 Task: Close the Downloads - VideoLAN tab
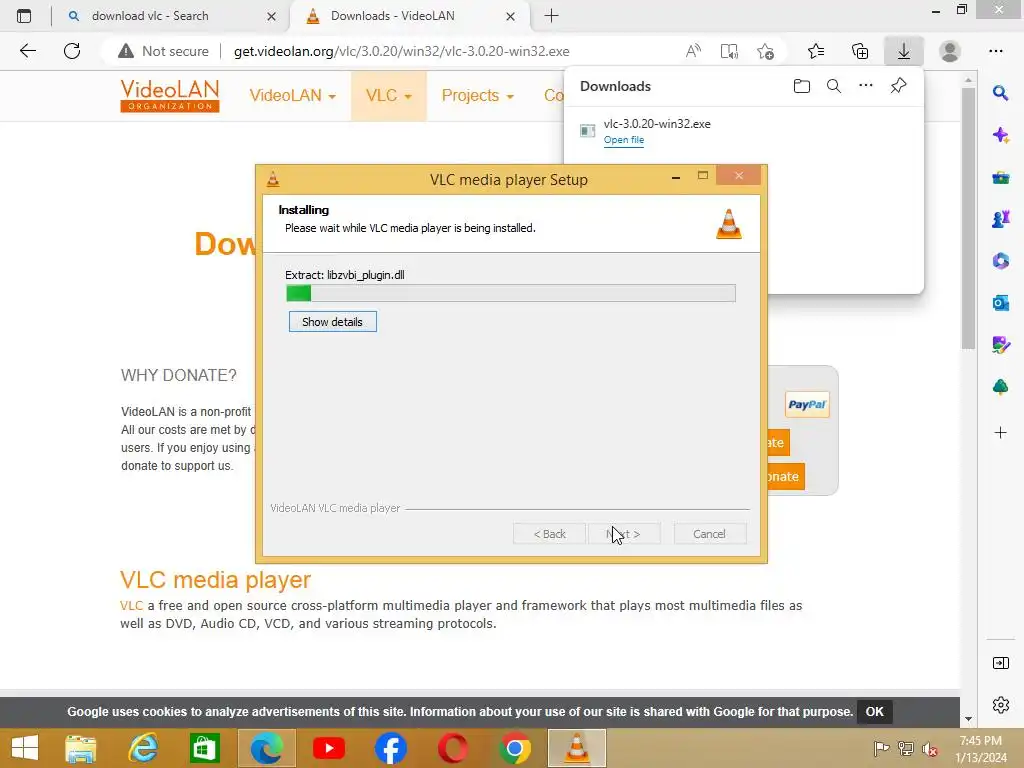[x=511, y=16]
